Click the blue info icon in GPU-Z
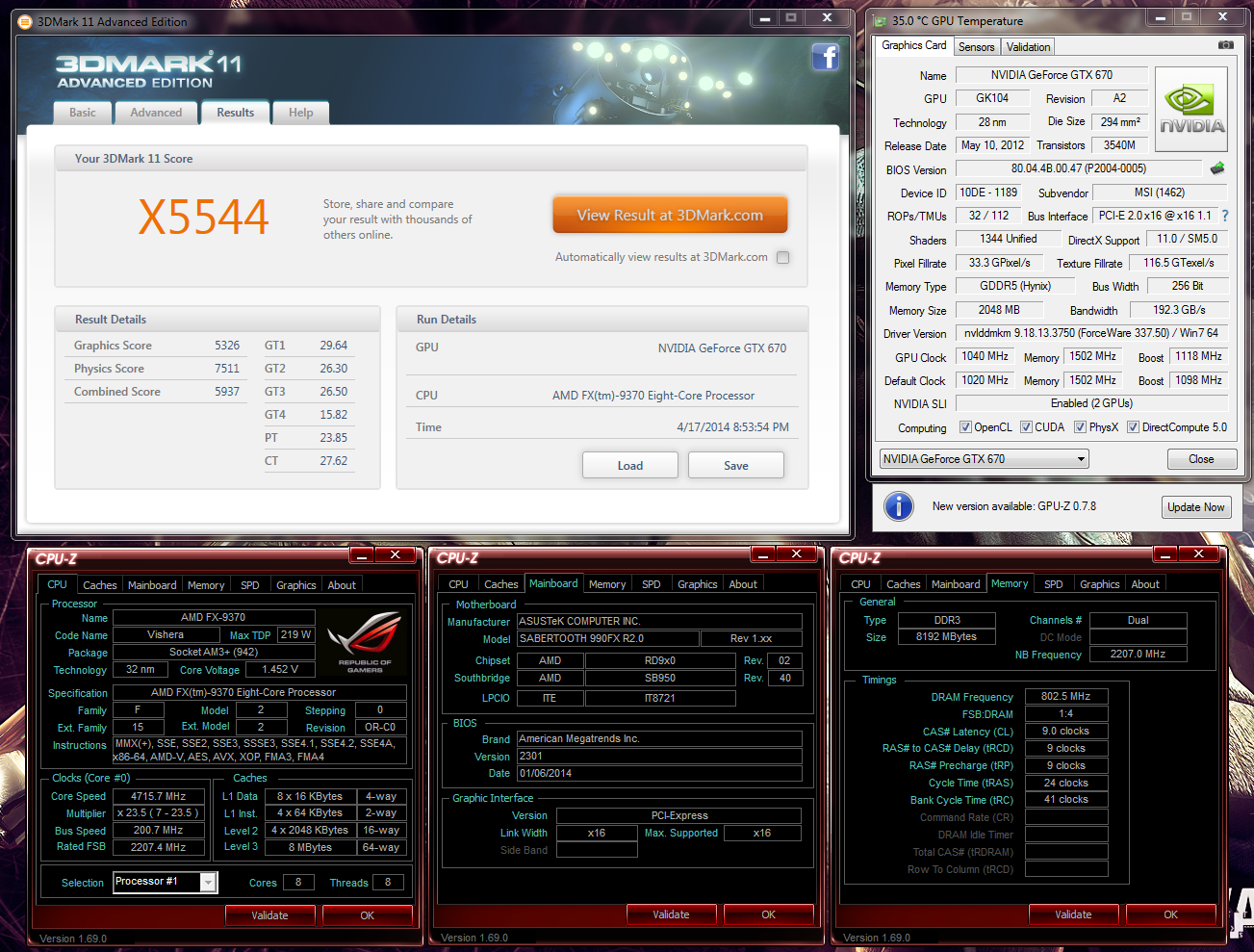The height and width of the screenshot is (952, 1254). pyautogui.click(x=898, y=506)
